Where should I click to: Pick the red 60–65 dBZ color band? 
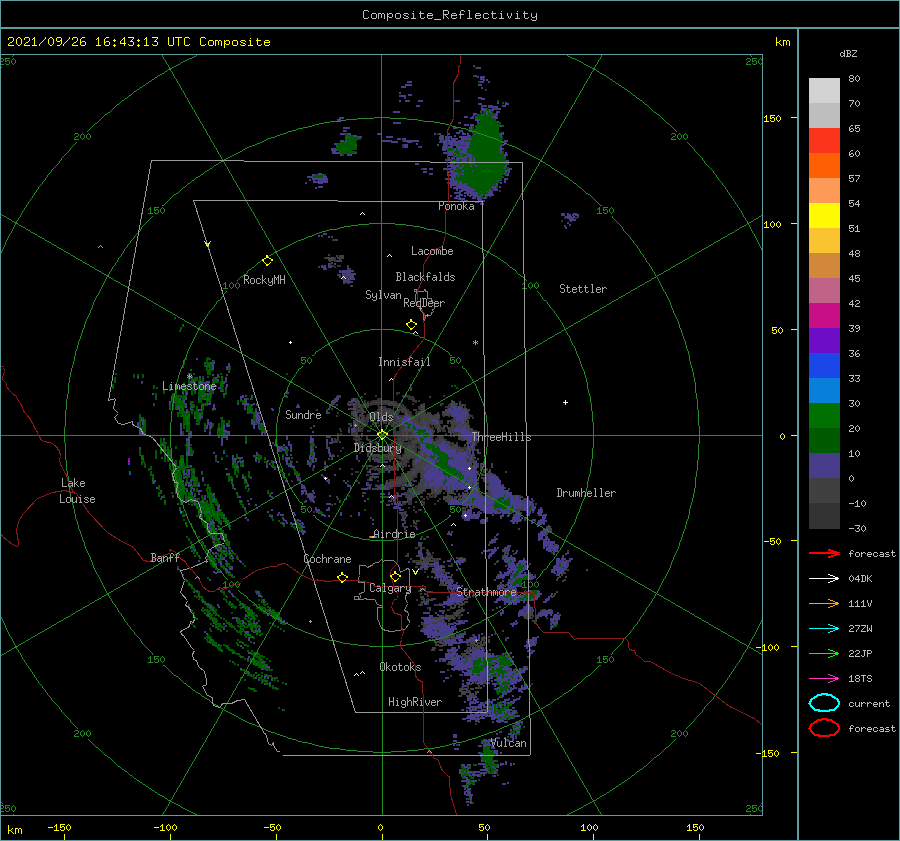824,140
